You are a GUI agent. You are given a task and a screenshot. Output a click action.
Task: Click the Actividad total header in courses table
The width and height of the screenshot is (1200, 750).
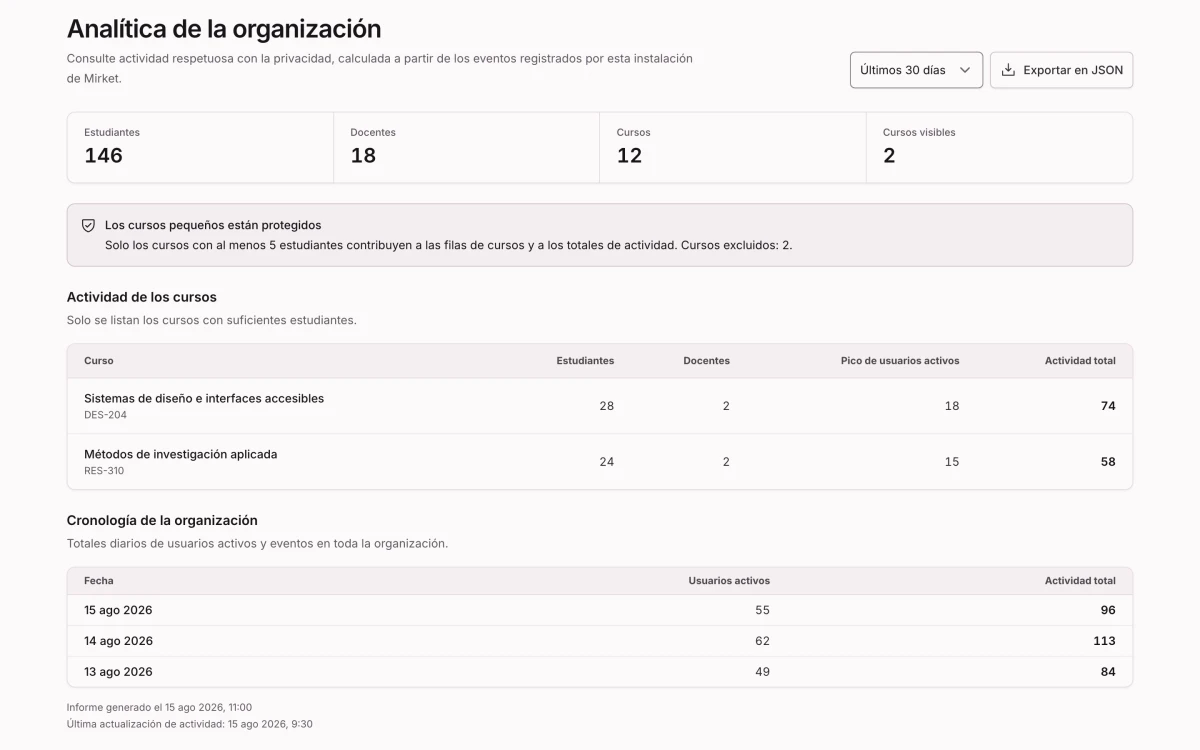(1080, 361)
